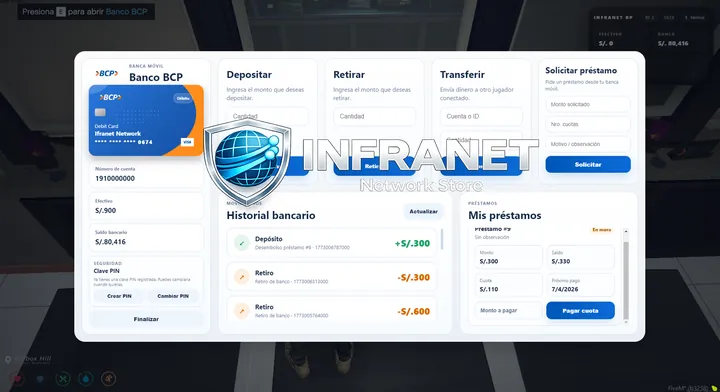Click the loan Monto S/.300 box
Screen dimensions: 720x392
pos(508,257)
